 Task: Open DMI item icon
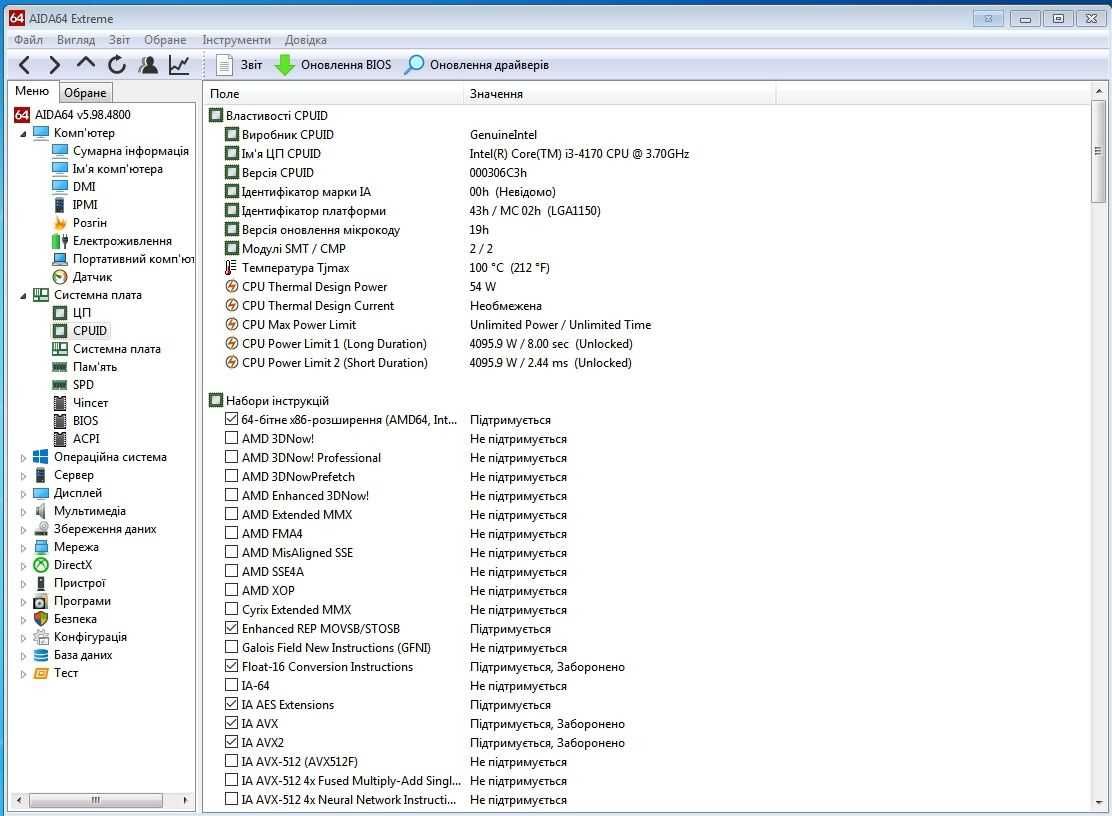click(x=60, y=187)
